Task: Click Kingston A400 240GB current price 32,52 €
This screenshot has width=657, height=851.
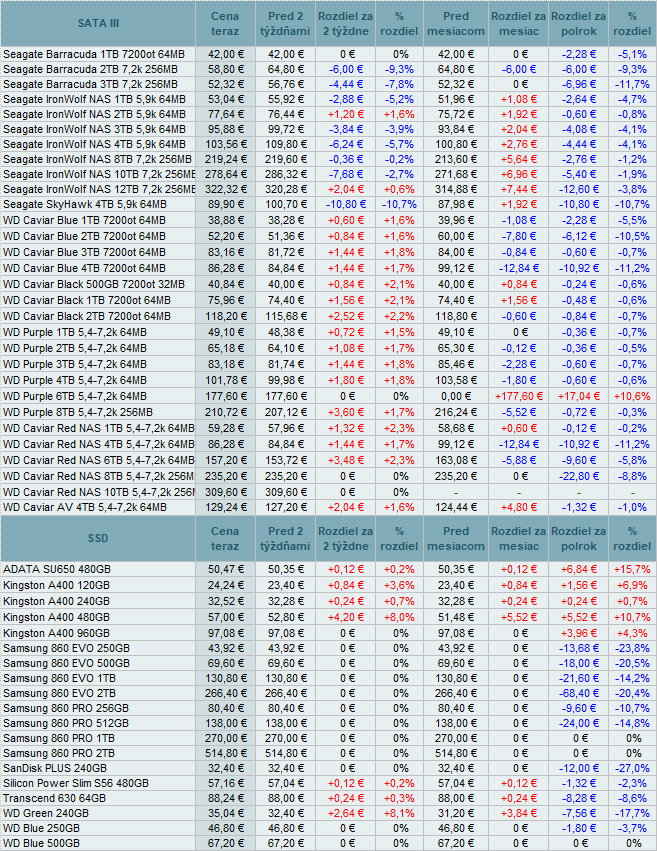Action: 226,601
